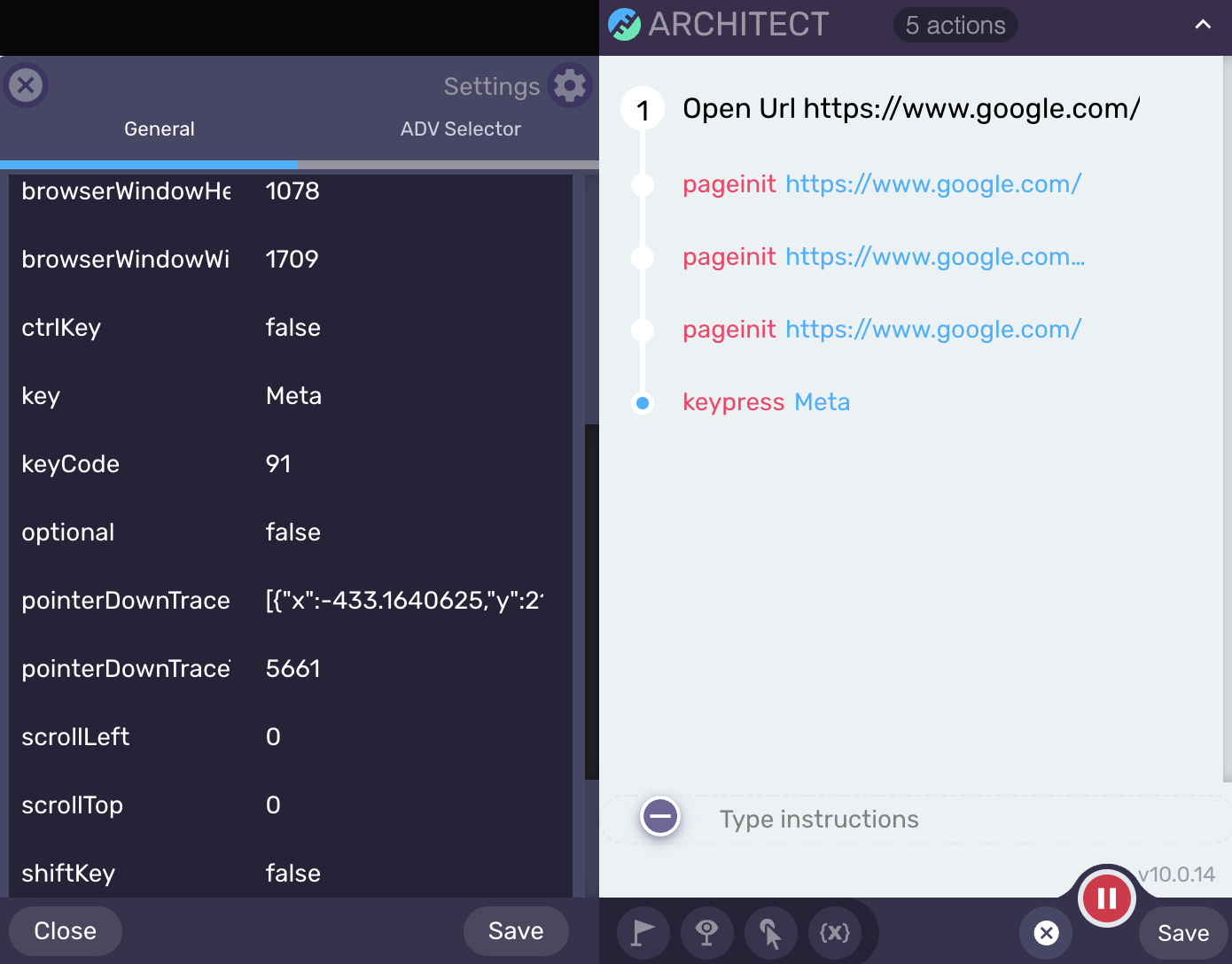
Task: Click the blue timeline dot beside keypress Meta
Action: (x=643, y=403)
